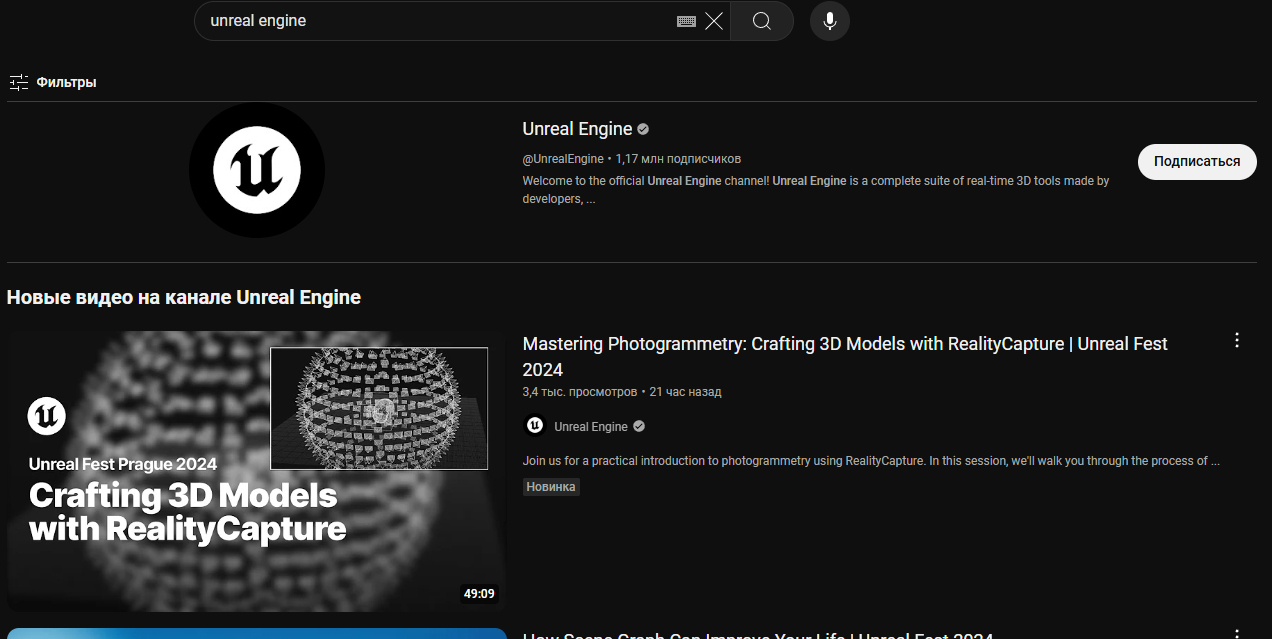Image resolution: width=1272 pixels, height=639 pixels.
Task: Click Unreal Engine channel name in channel card
Action: (x=577, y=129)
